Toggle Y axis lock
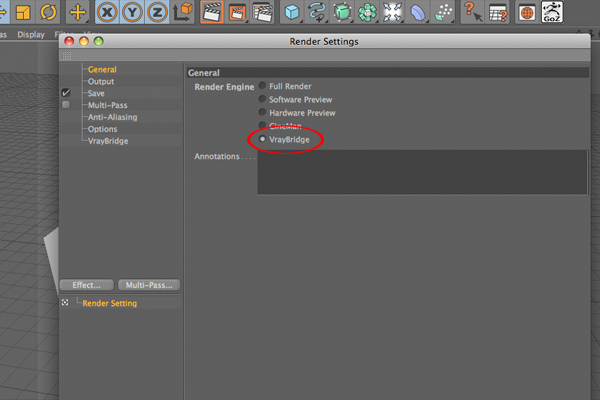The image size is (600, 400). 132,12
